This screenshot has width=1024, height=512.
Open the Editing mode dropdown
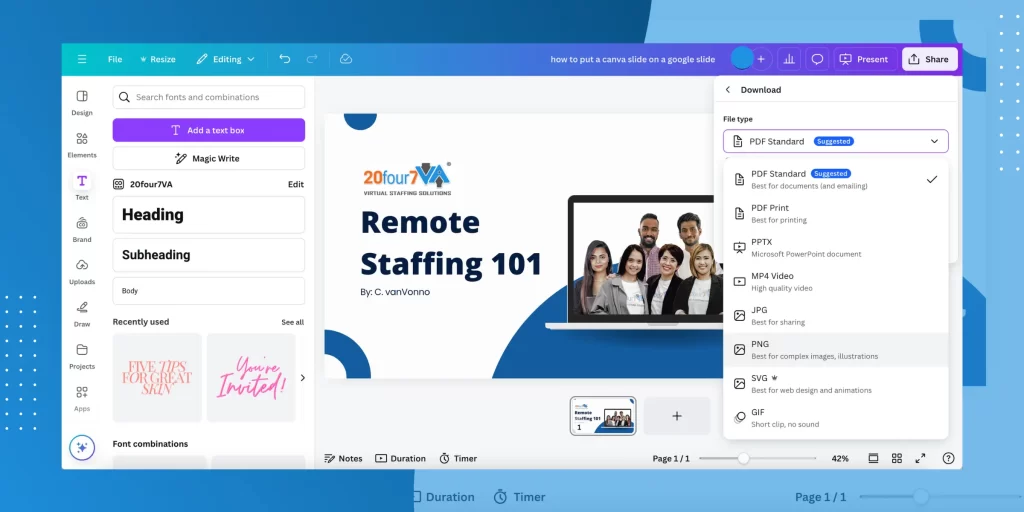[x=225, y=59]
